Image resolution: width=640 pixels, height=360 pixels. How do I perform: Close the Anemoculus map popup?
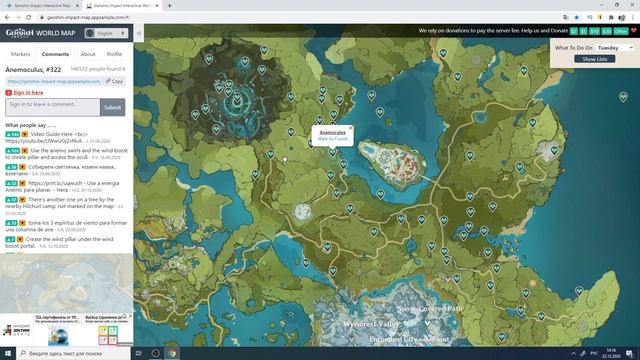point(351,128)
